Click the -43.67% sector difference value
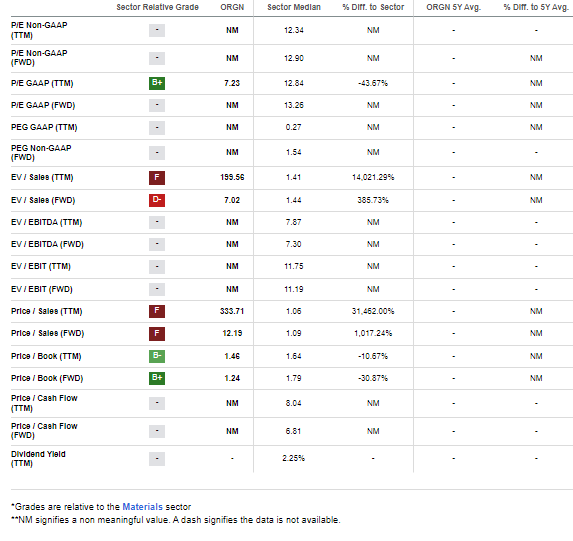This screenshot has height=541, width=573. pyautogui.click(x=373, y=83)
